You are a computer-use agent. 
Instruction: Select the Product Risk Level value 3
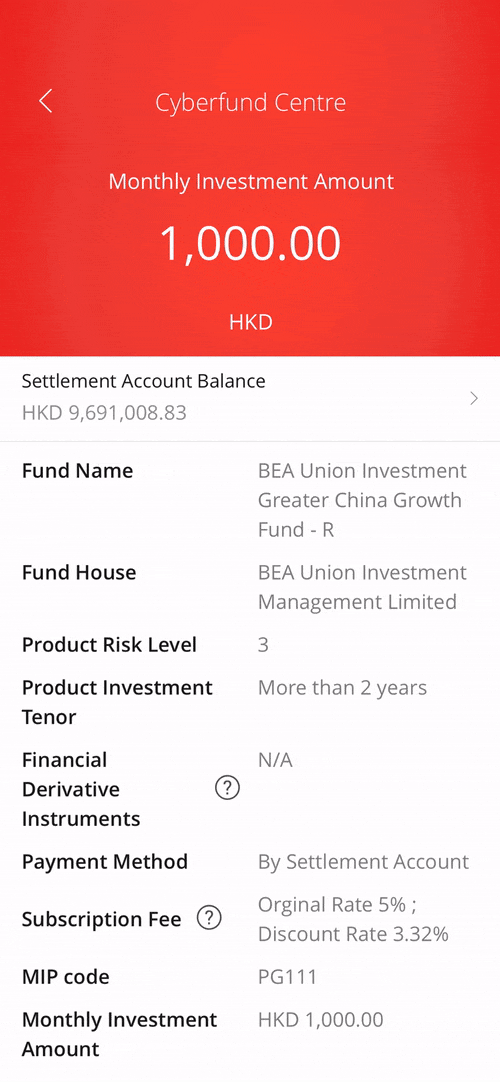point(263,645)
